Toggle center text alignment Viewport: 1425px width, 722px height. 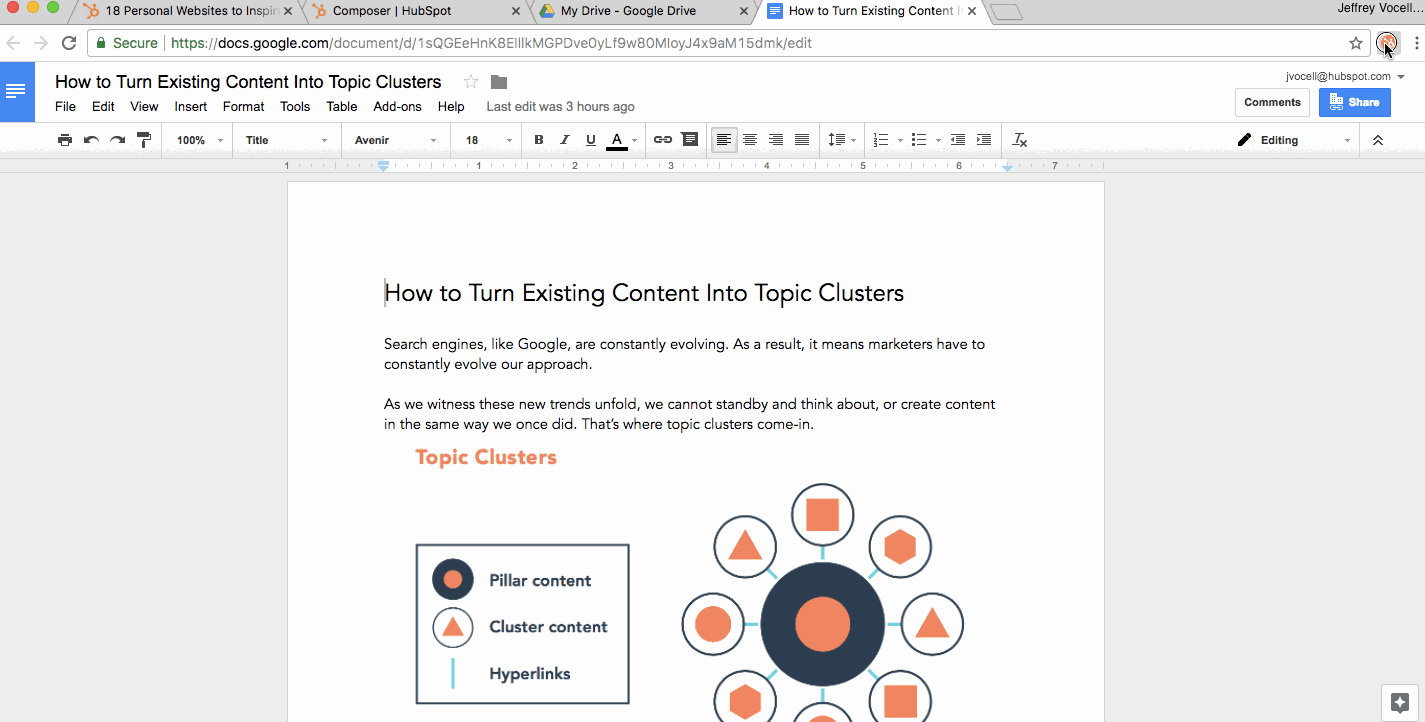point(750,139)
